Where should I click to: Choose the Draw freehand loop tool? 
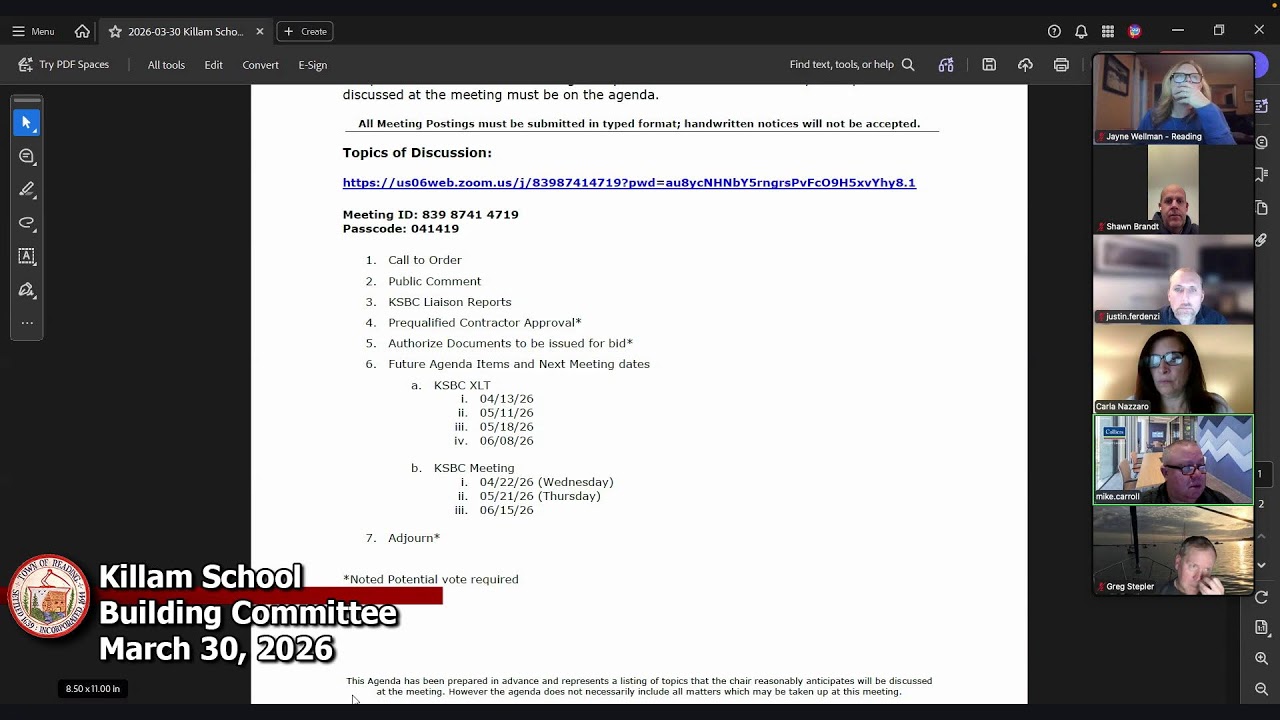(x=27, y=223)
